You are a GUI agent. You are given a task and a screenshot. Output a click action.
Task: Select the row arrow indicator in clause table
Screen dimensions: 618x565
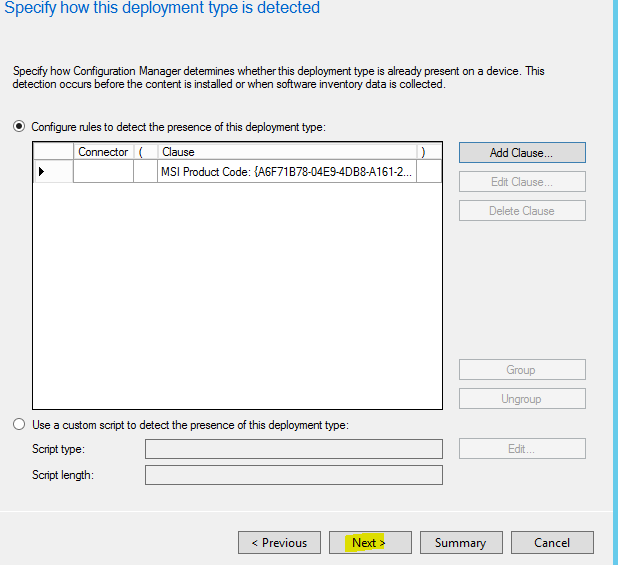coord(41,172)
